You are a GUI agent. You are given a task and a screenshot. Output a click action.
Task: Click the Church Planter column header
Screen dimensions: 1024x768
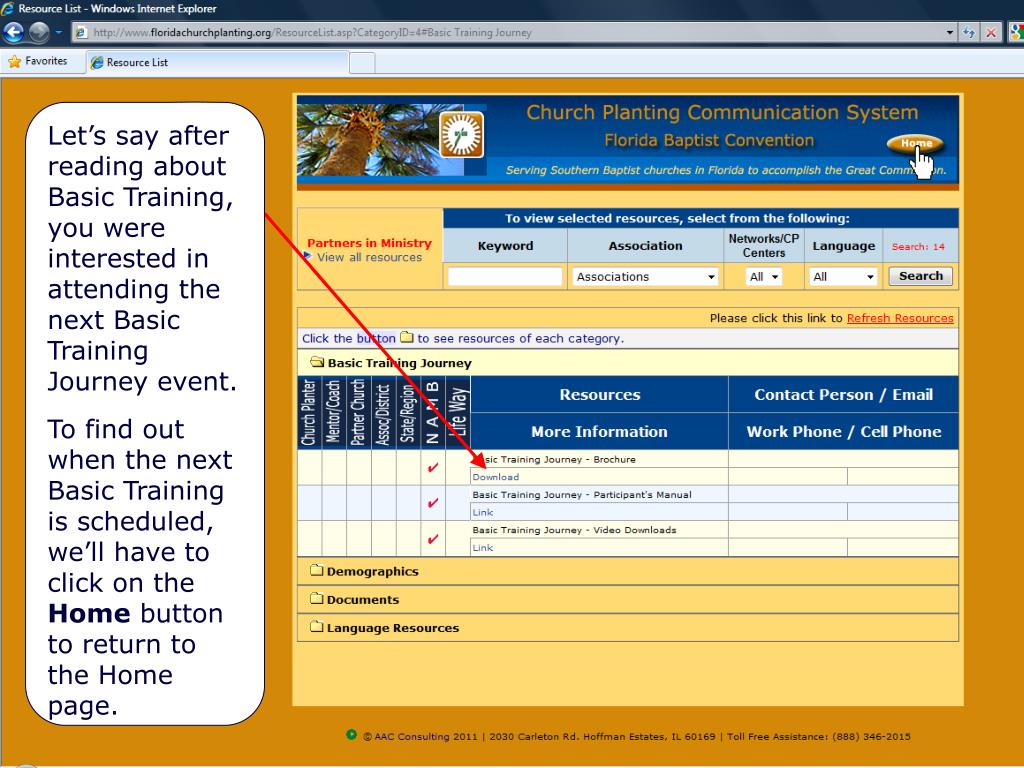[x=309, y=412]
